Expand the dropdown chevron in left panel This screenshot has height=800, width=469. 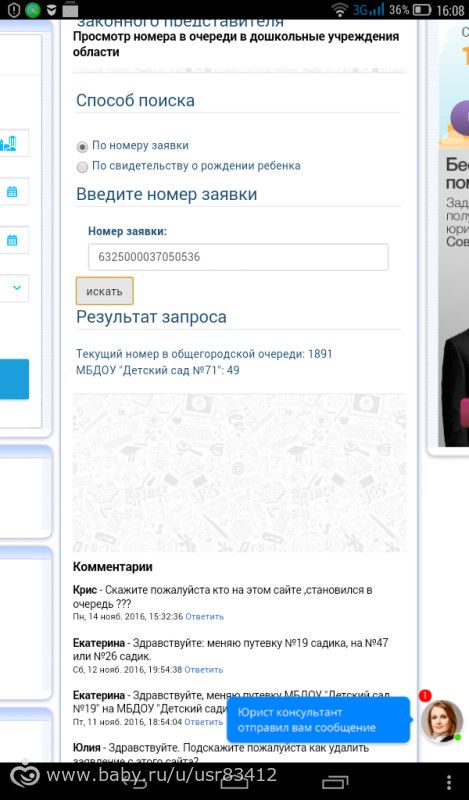(x=17, y=288)
